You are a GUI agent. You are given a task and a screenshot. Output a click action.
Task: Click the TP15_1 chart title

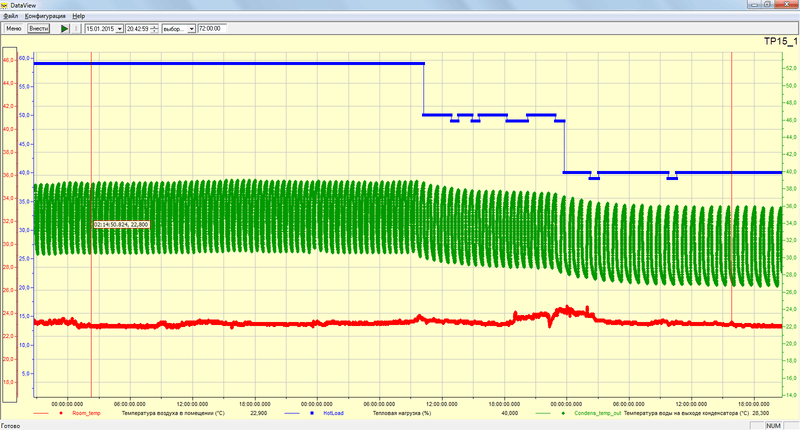(x=780, y=42)
